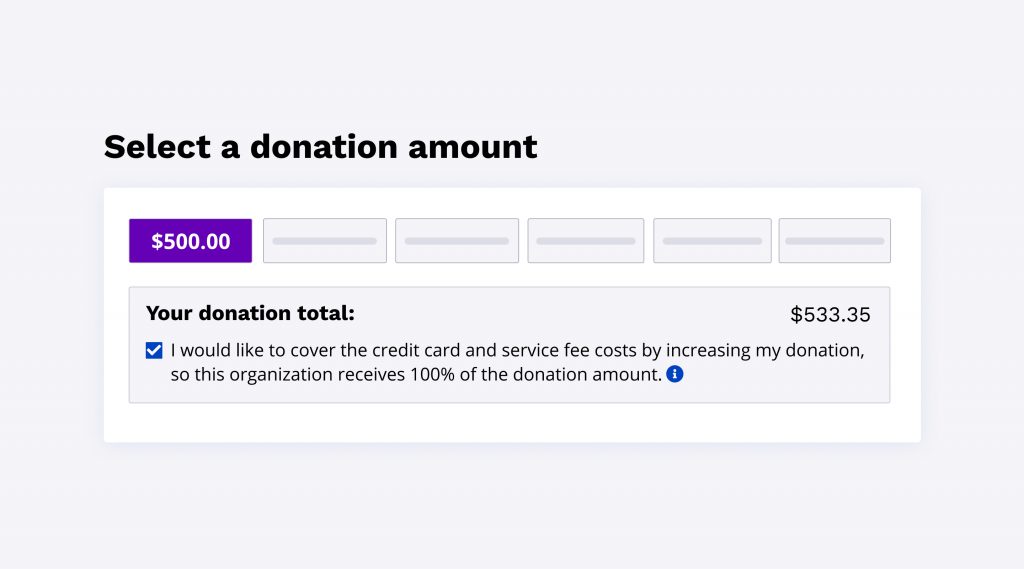Click the words 'donation amount.' before the info icon

[x=596, y=376]
